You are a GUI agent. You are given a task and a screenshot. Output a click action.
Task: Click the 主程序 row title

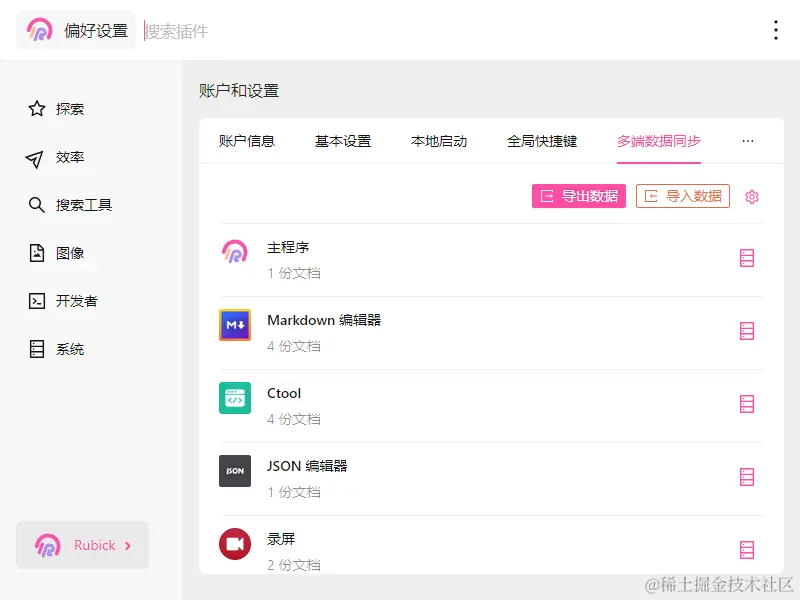click(x=288, y=247)
